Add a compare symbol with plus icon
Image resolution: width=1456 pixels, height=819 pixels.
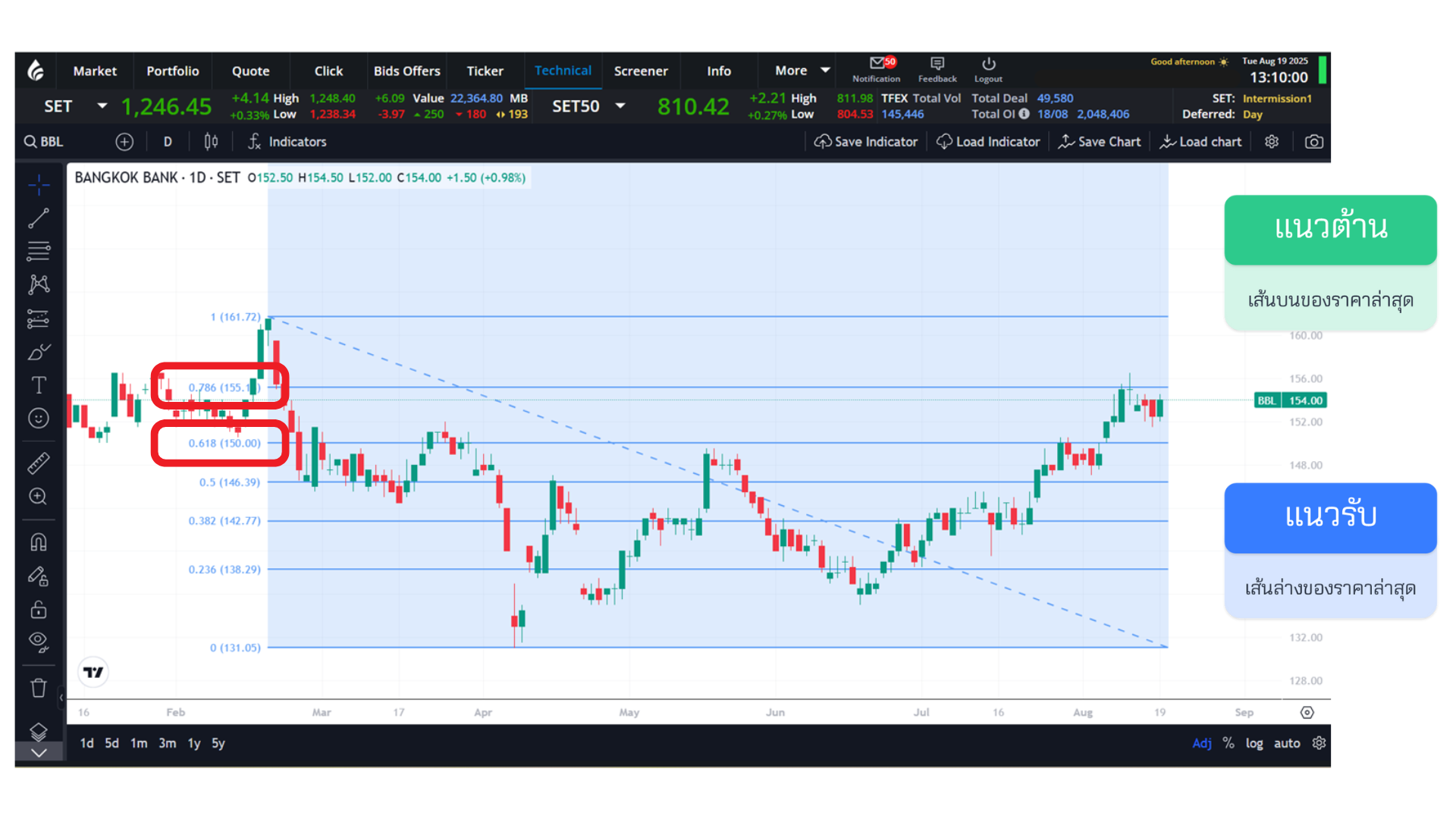click(x=124, y=142)
